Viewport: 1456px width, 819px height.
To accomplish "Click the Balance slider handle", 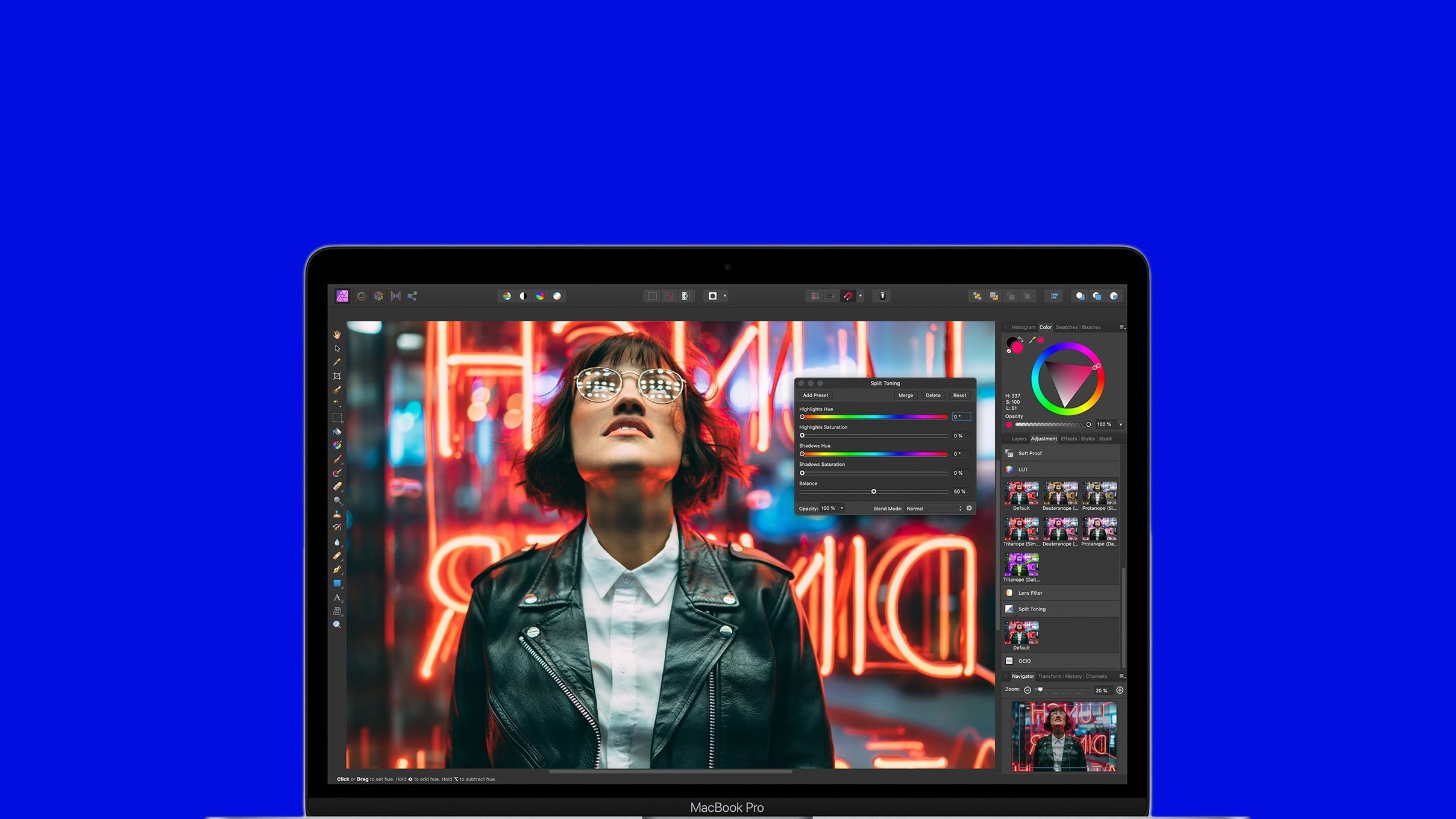I will point(873,492).
